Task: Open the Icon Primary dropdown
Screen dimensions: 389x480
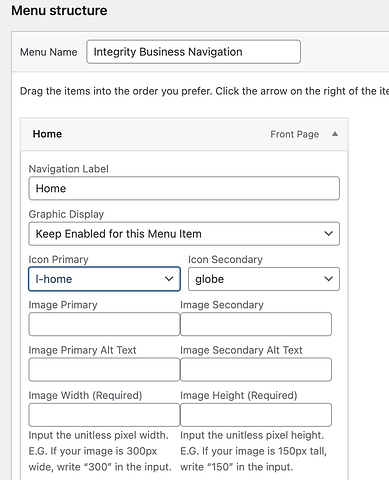Action: click(104, 279)
